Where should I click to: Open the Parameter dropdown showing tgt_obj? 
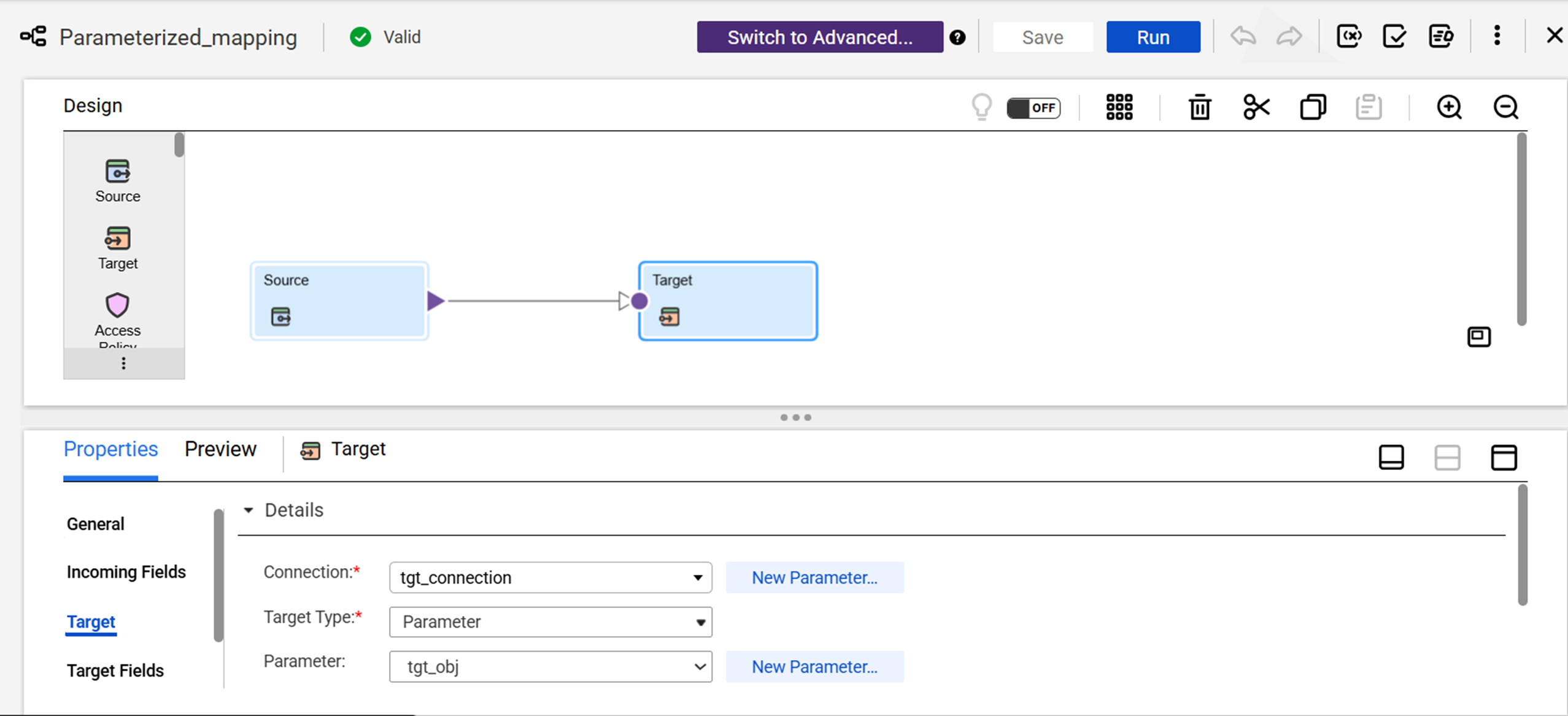tap(550, 667)
